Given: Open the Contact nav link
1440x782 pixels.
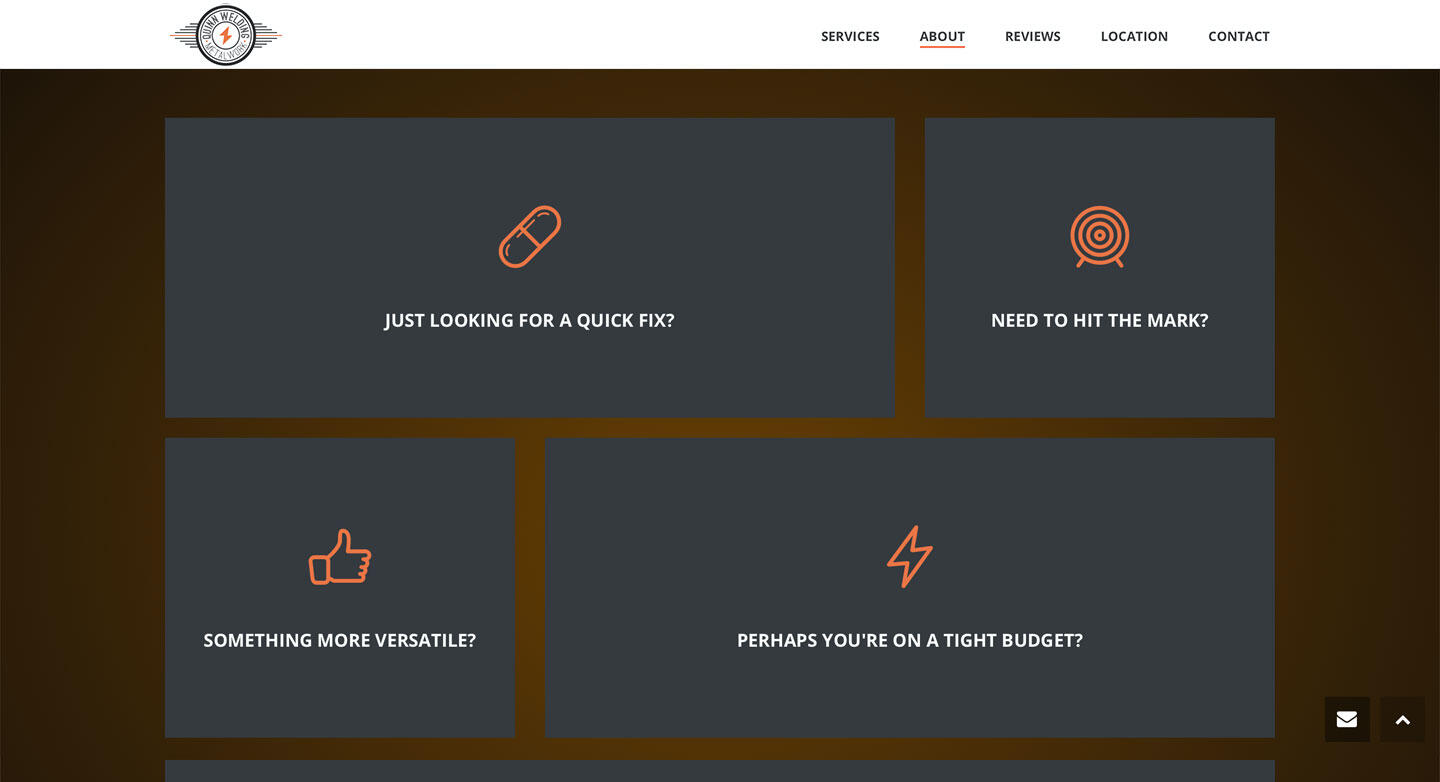Looking at the screenshot, I should (1238, 36).
